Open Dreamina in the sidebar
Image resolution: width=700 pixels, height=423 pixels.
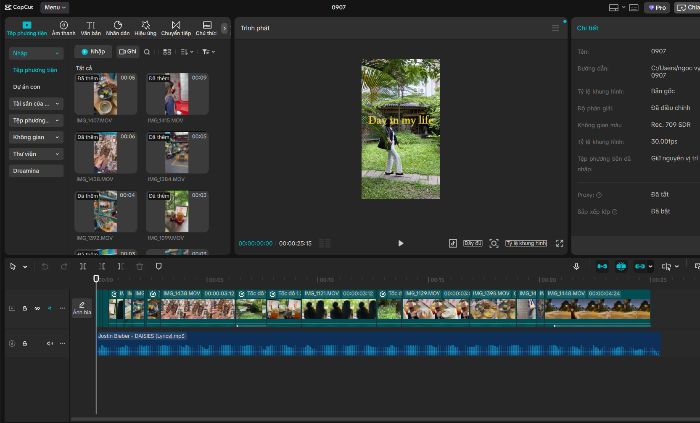click(x=36, y=171)
